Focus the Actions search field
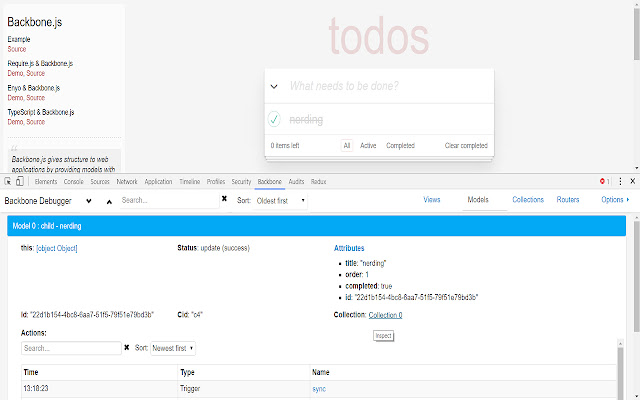The height and width of the screenshot is (400, 640). [x=71, y=348]
